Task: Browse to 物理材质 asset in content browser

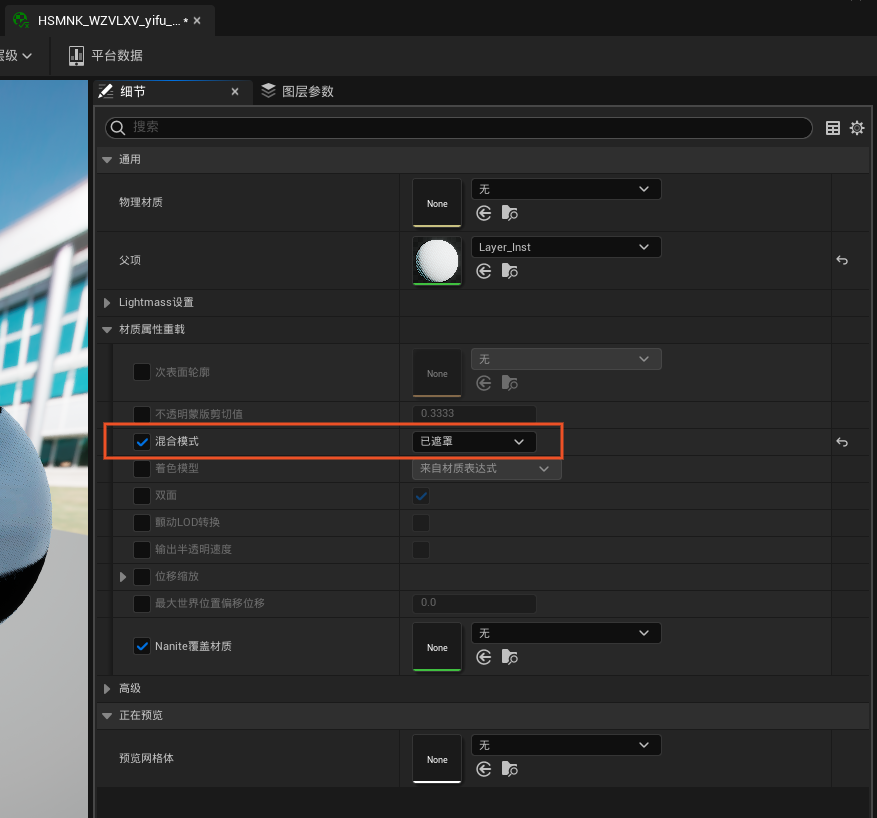Action: [510, 213]
